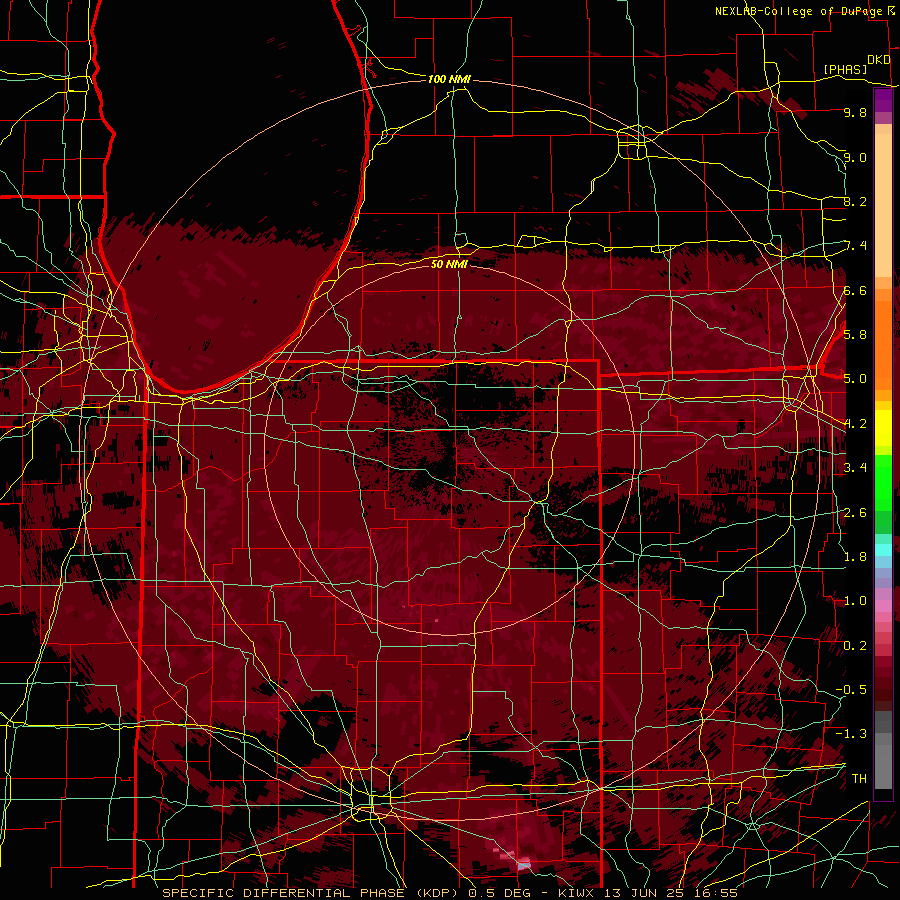The width and height of the screenshot is (900, 900).
Task: Select the 1.8 scale value
Action: pos(855,556)
